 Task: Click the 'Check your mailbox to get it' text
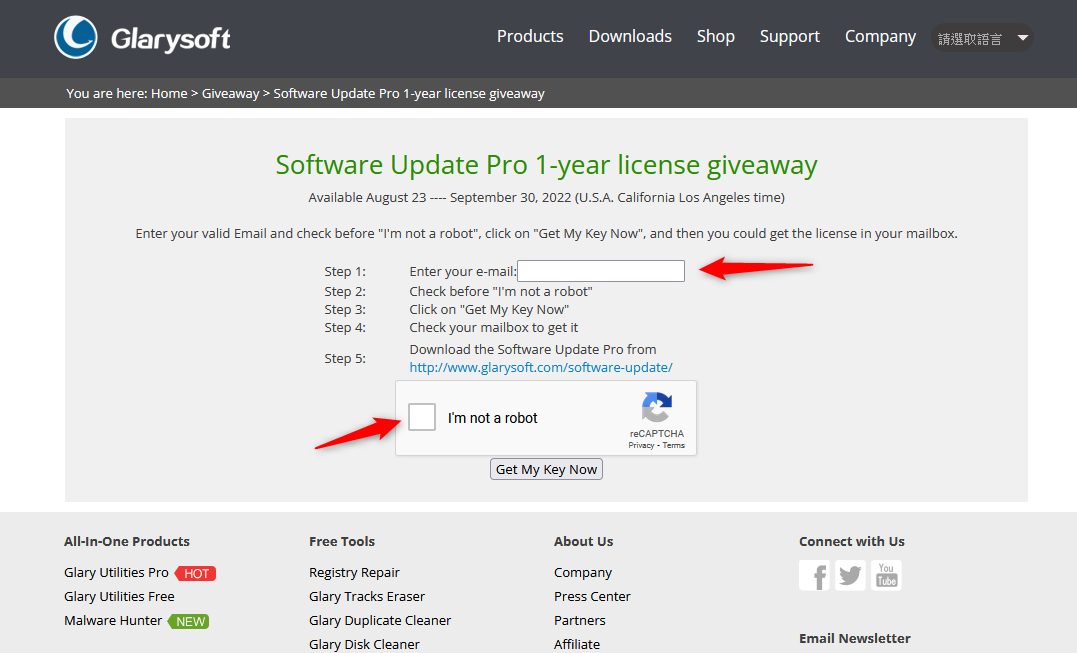pos(493,328)
